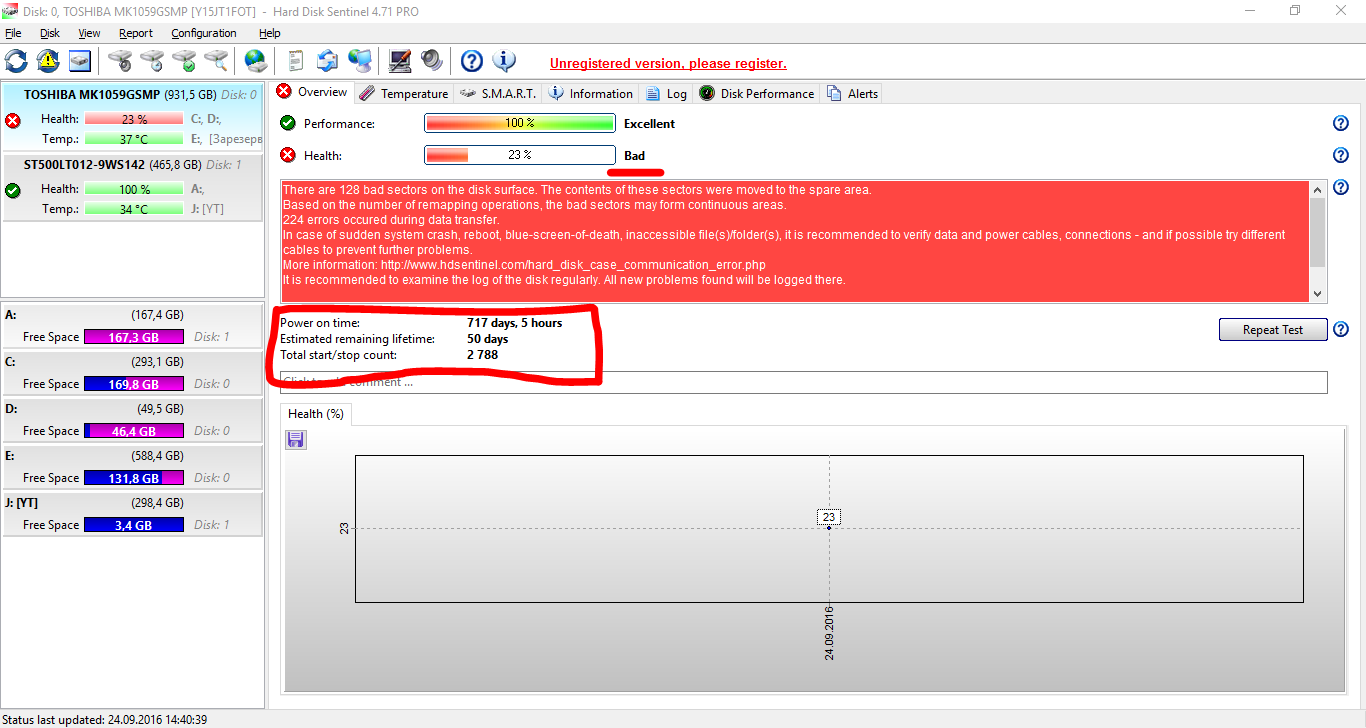Click the help icon beside Health row
This screenshot has width=1366, height=728.
1341,156
